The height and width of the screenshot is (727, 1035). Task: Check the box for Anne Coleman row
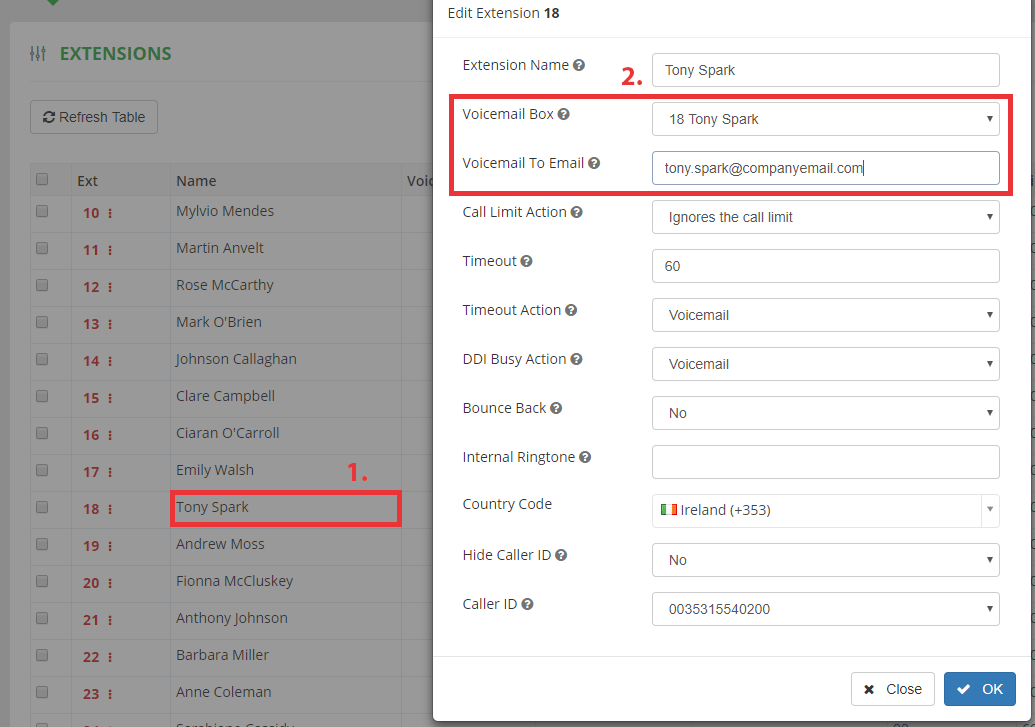point(42,691)
